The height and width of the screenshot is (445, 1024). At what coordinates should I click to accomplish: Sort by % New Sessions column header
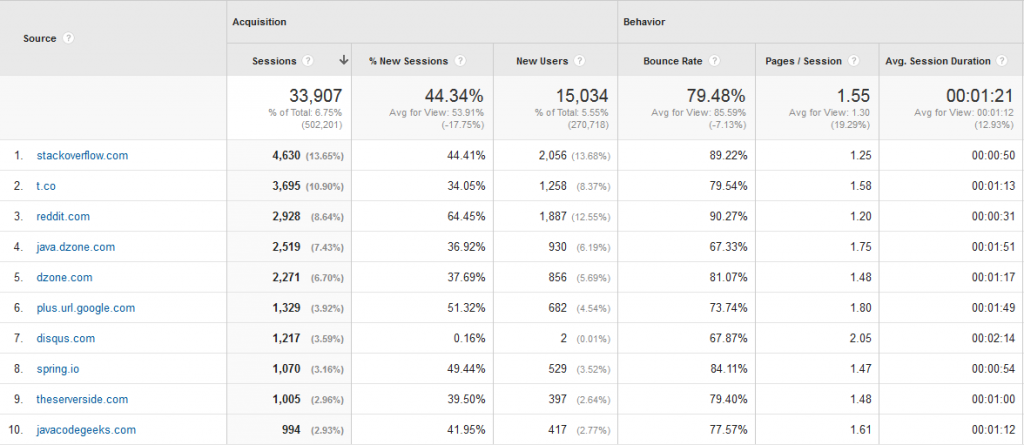[x=409, y=61]
